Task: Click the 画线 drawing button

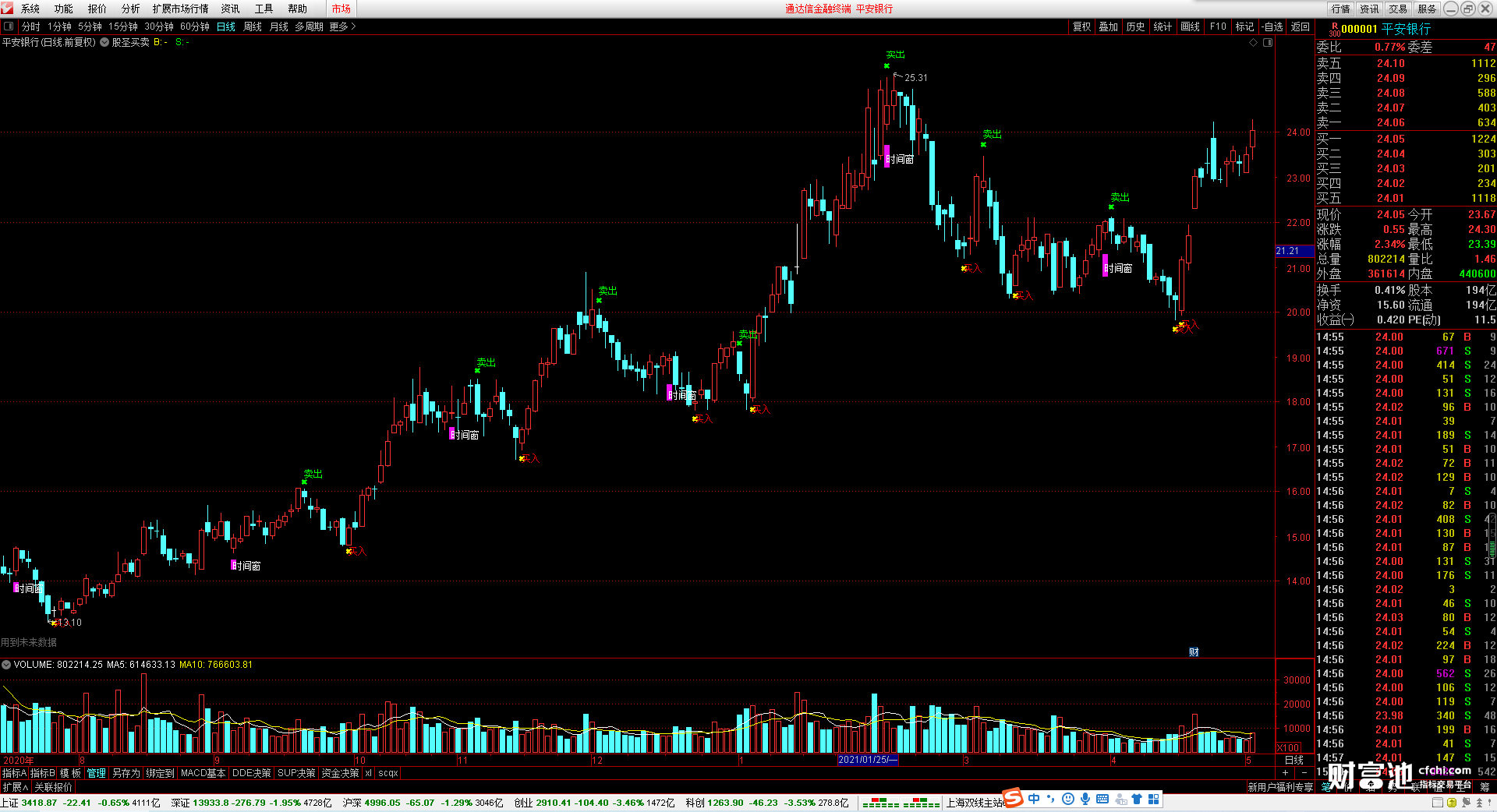Action: [1191, 26]
